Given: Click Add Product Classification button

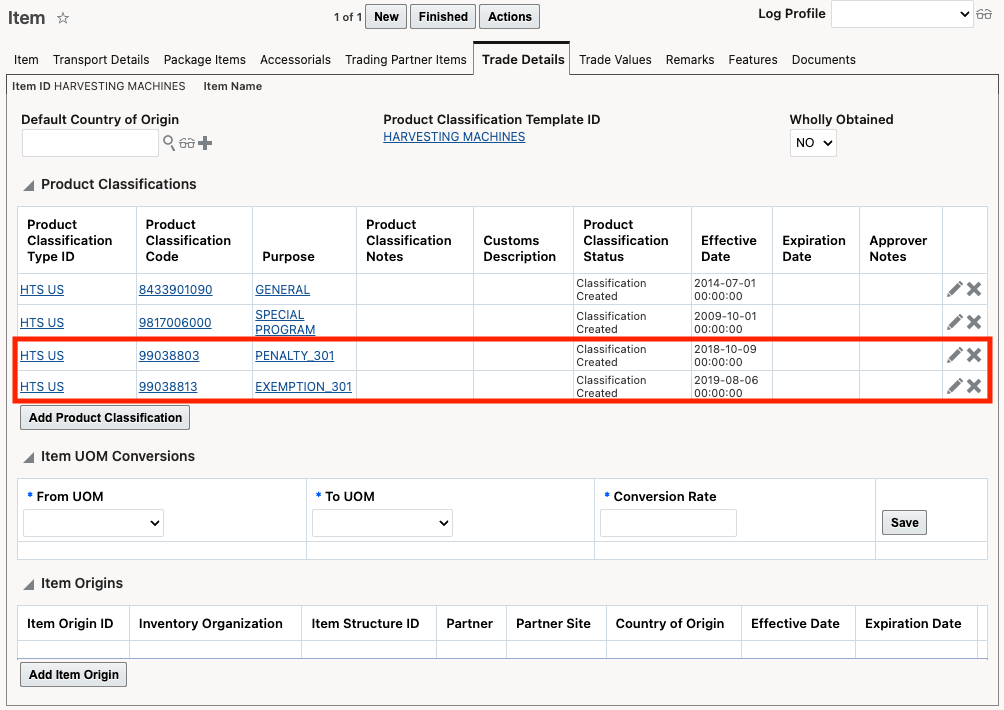Looking at the screenshot, I should tap(105, 417).
